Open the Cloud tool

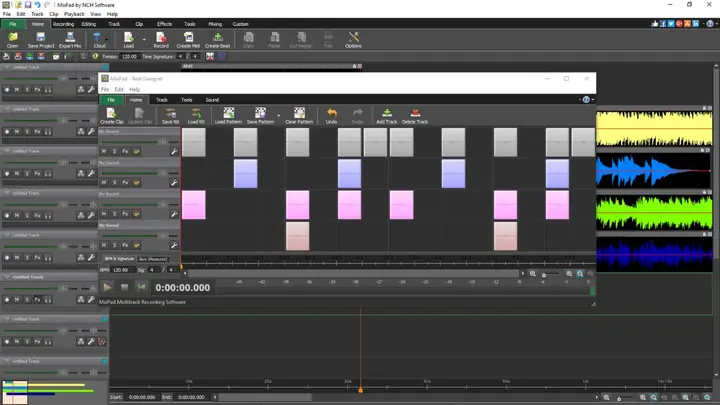click(98, 40)
